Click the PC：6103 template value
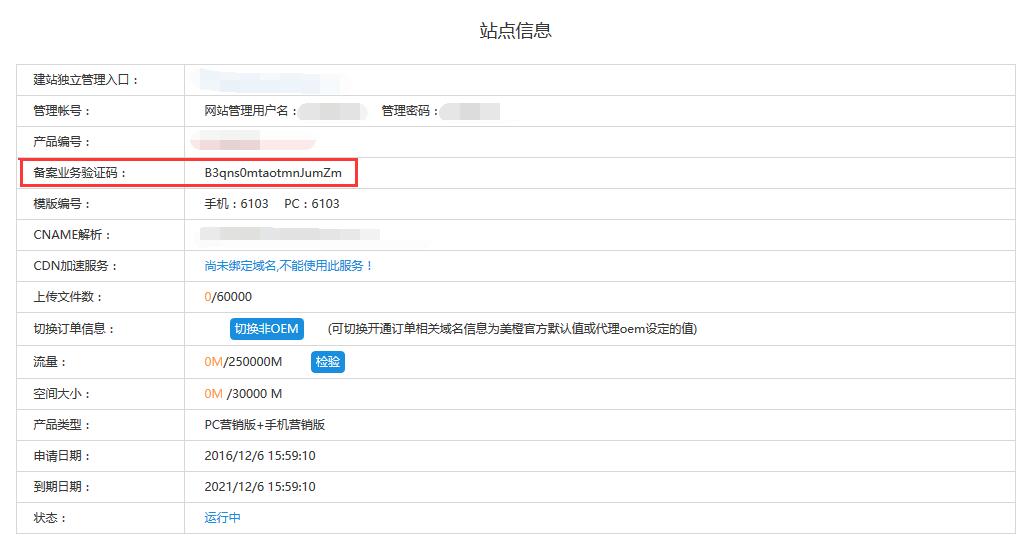The width and height of the screenshot is (1031, 556). (x=312, y=204)
